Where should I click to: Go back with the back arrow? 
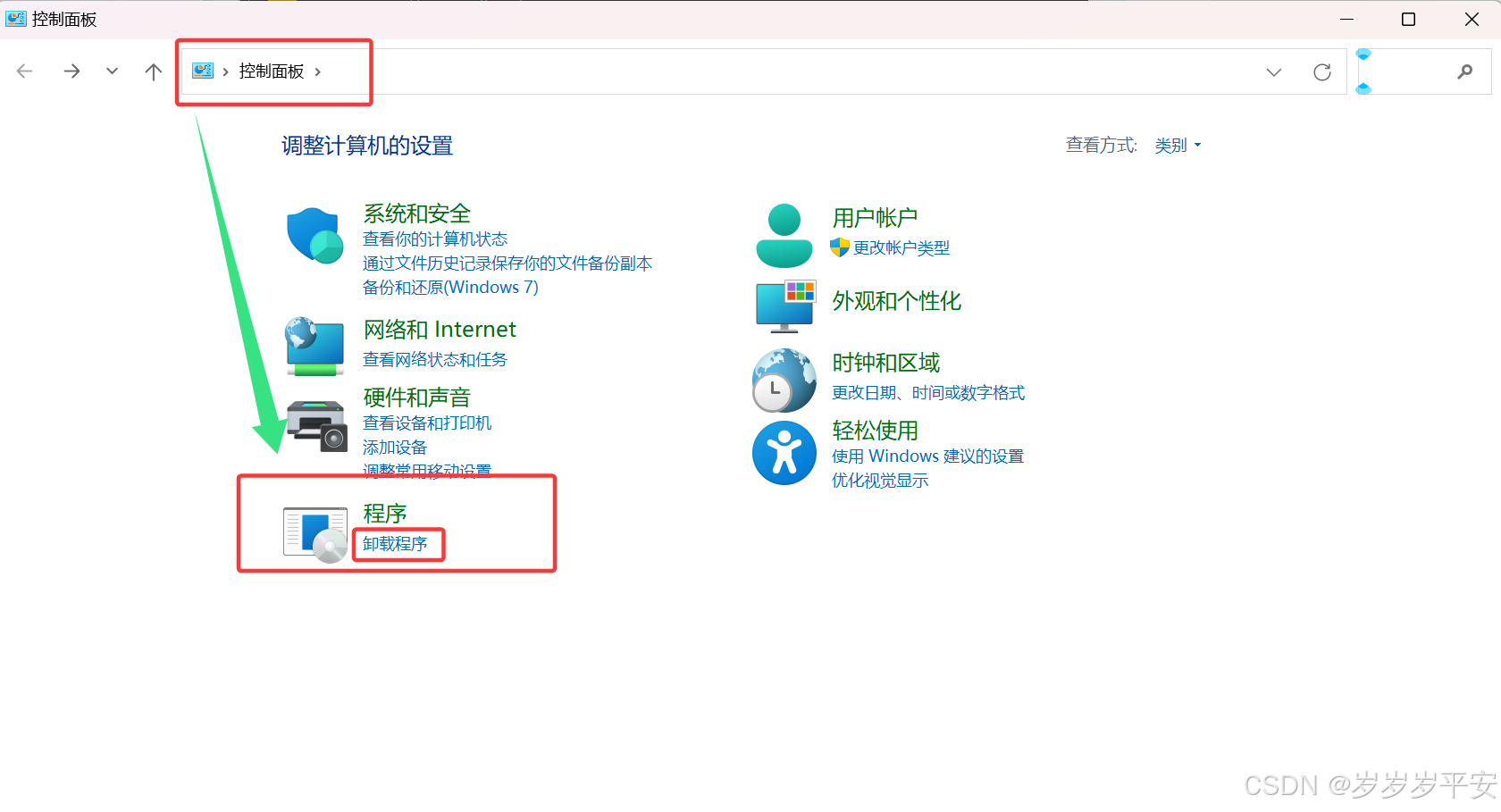pyautogui.click(x=25, y=71)
